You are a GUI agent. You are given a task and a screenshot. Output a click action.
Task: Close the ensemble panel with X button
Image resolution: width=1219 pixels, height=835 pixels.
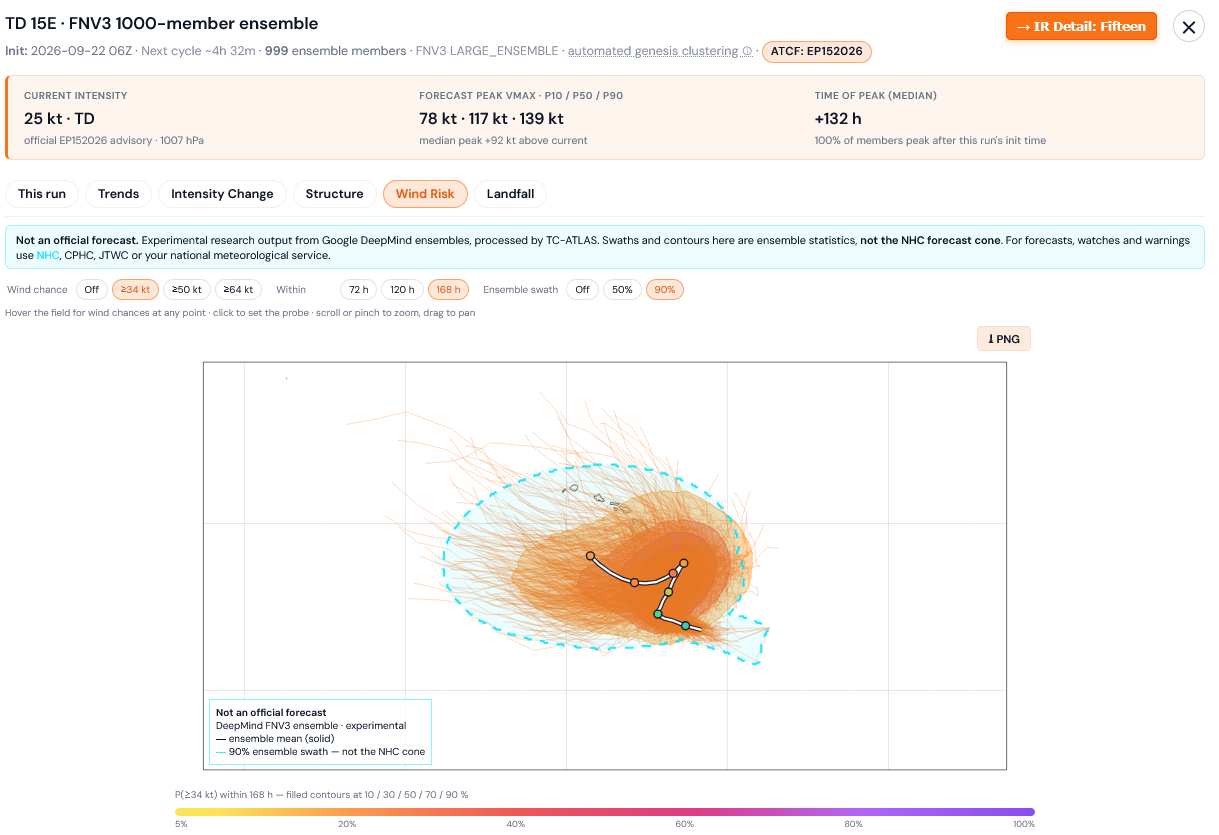tap(1188, 27)
